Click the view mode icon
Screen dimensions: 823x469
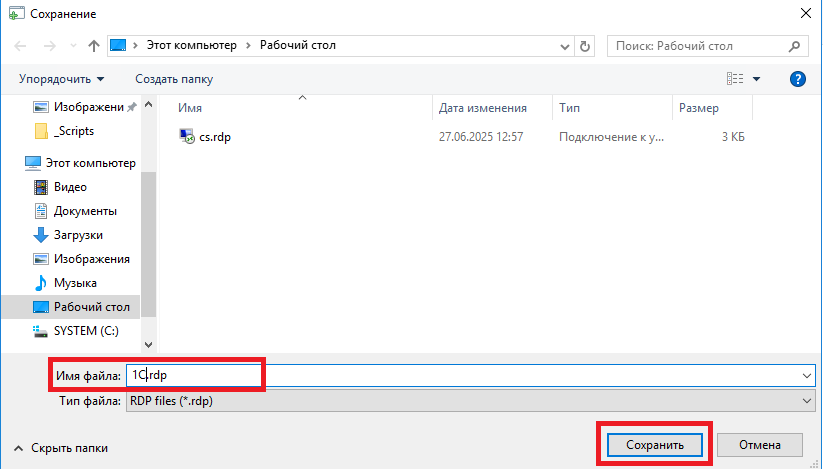[735, 79]
